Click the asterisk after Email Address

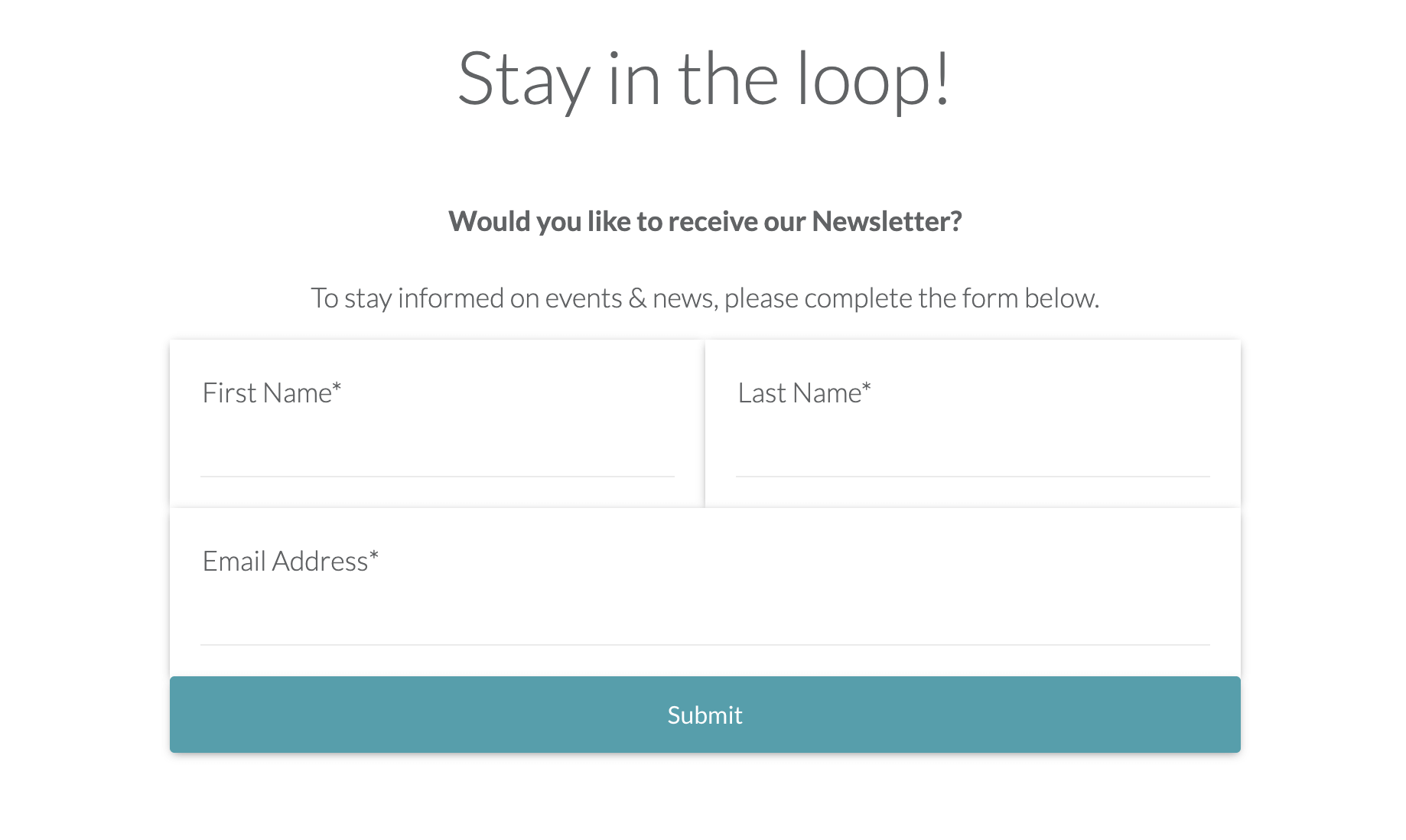(x=374, y=555)
